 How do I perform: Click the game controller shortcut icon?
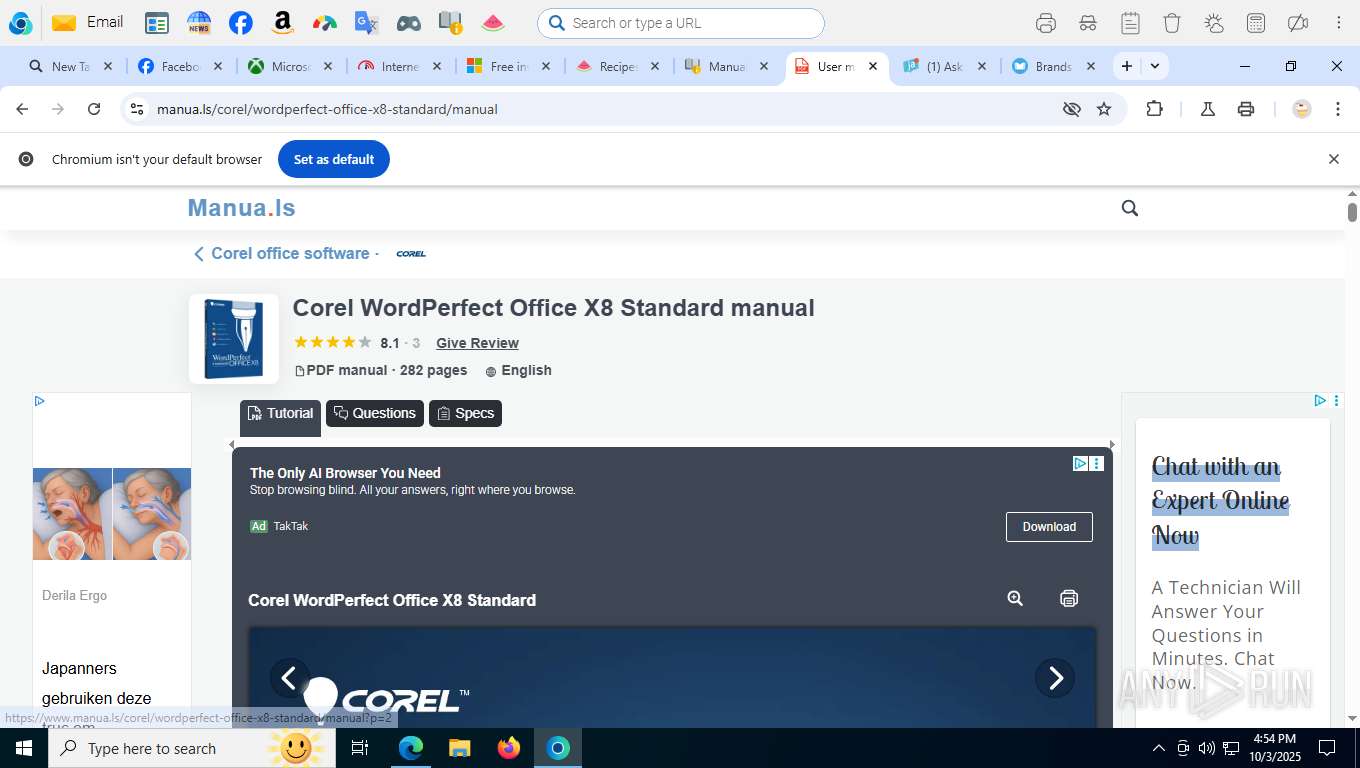tap(408, 23)
